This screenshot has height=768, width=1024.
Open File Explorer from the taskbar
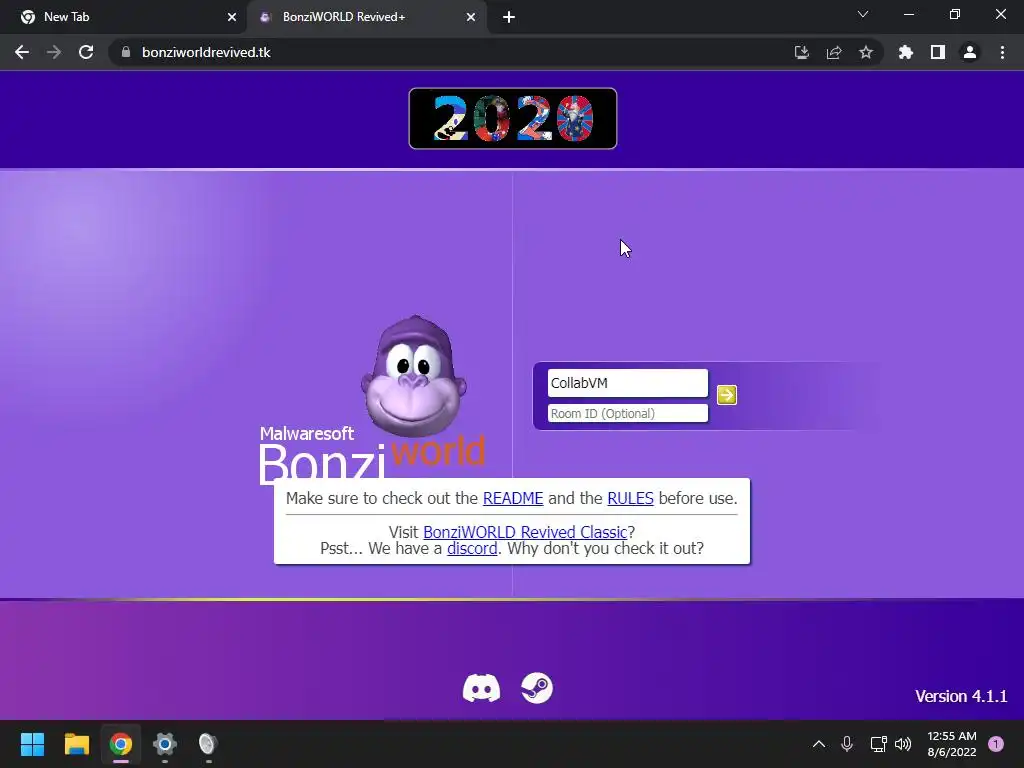pyautogui.click(x=76, y=744)
